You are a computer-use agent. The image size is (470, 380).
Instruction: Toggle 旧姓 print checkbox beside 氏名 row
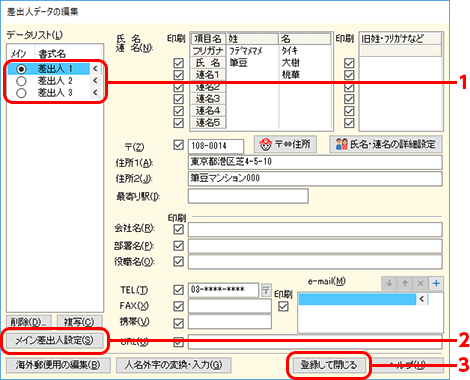coord(349,63)
